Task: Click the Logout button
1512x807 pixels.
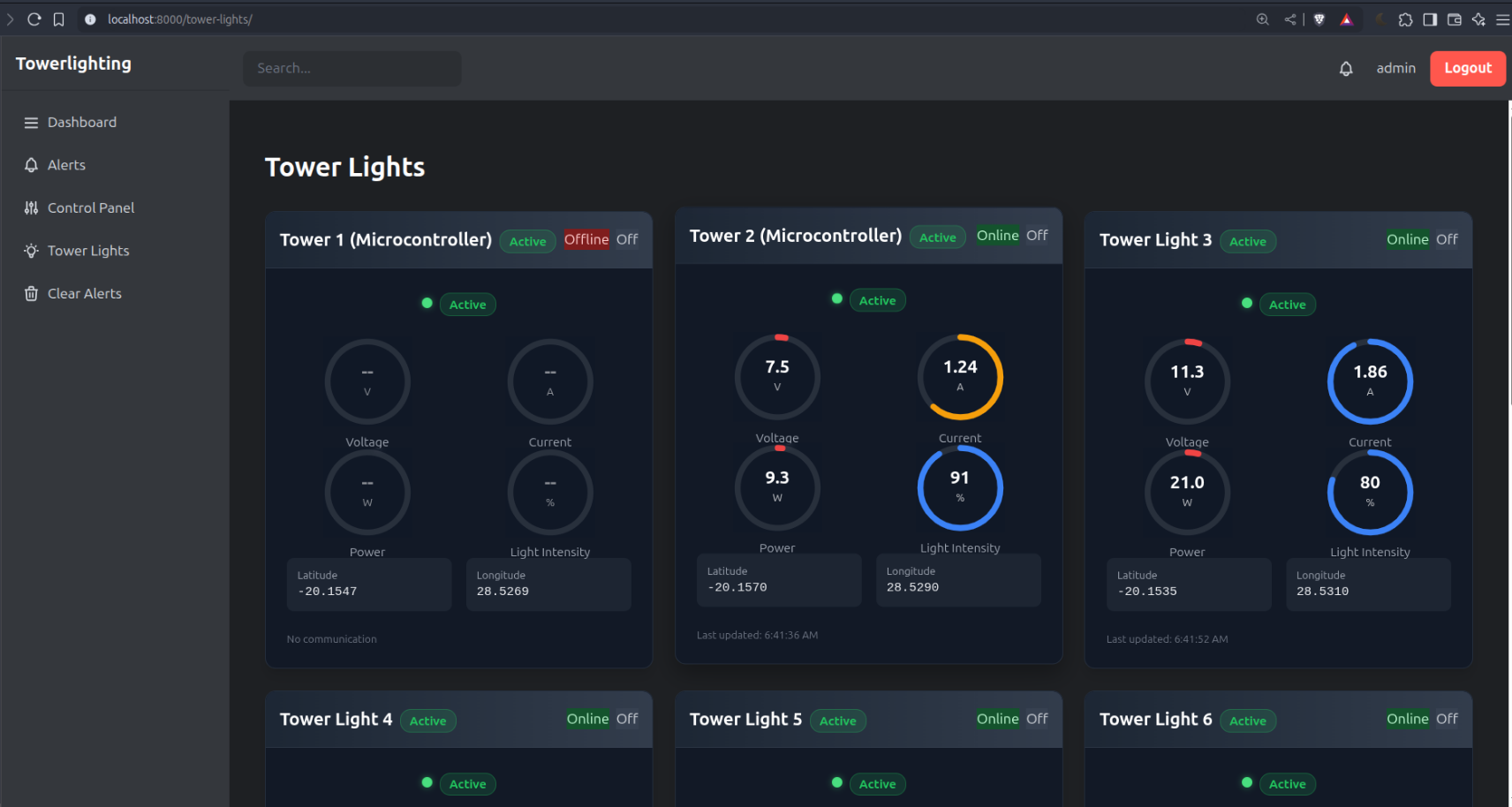Action: click(1468, 68)
